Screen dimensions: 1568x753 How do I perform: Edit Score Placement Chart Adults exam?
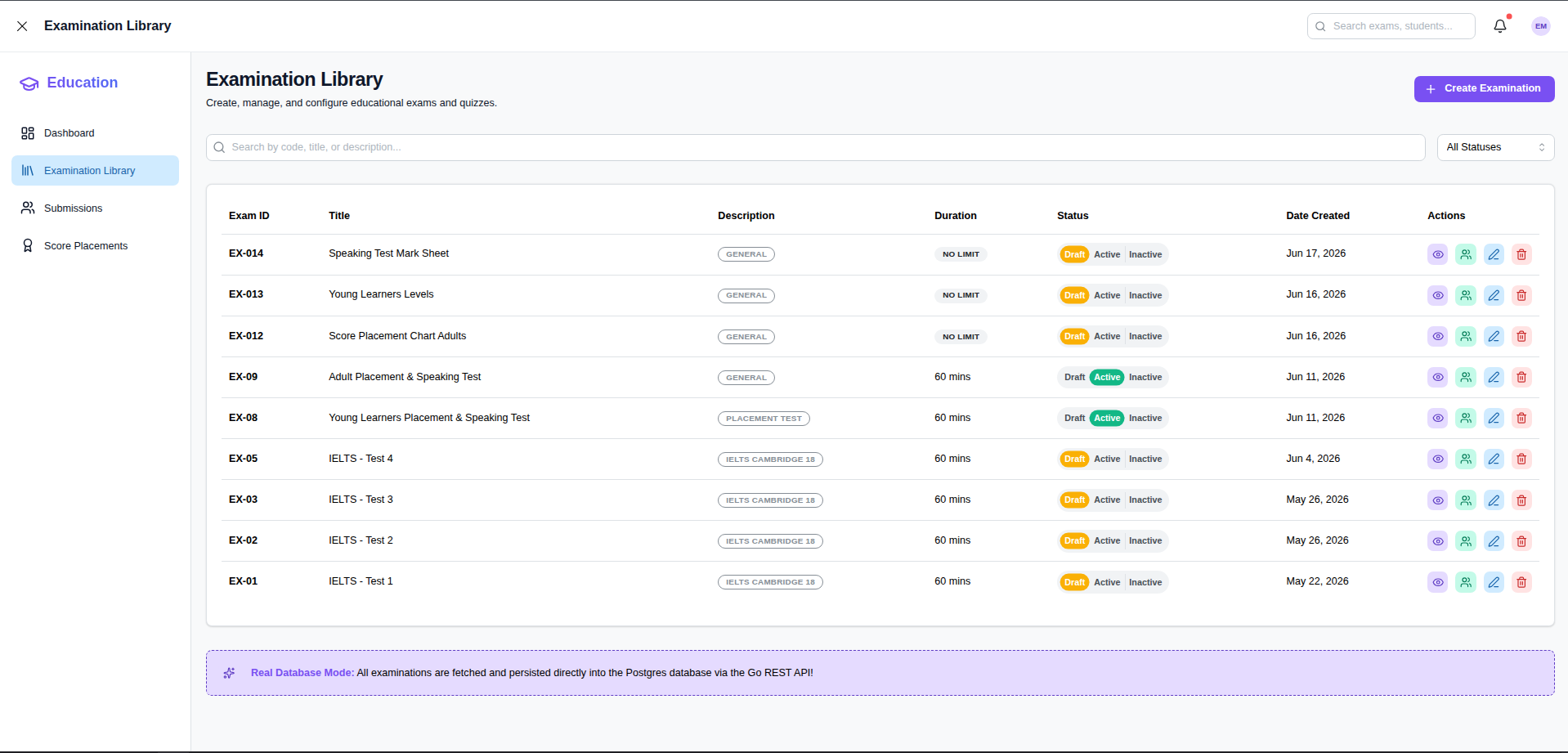[1494, 336]
